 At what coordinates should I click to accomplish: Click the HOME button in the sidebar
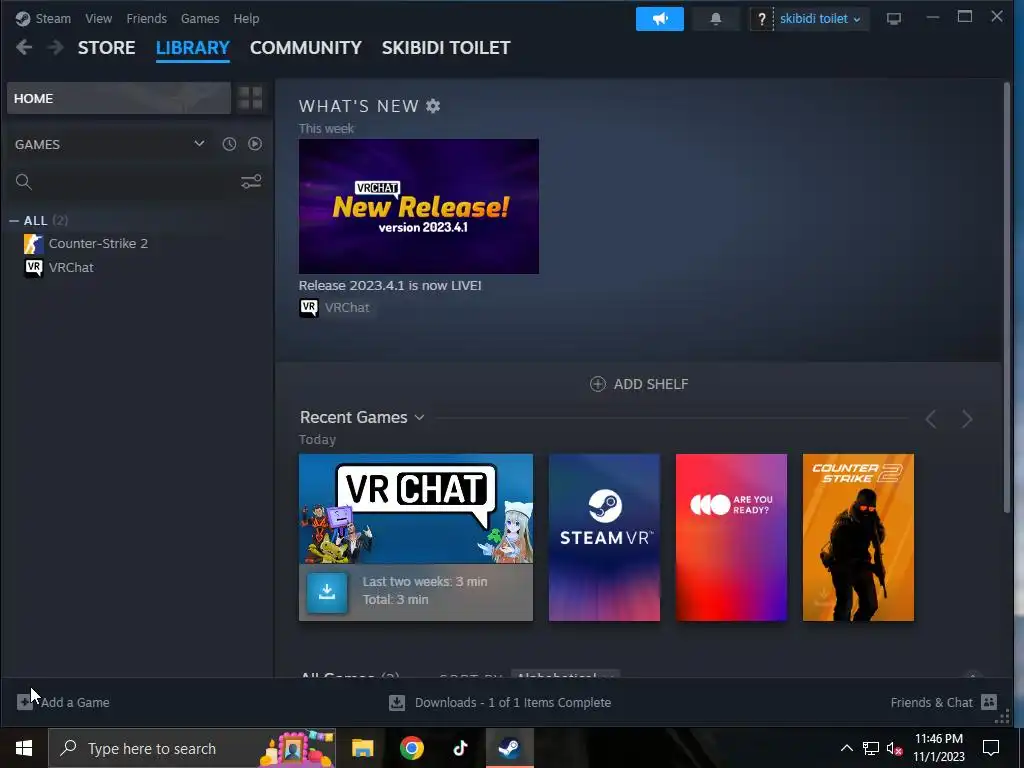(x=119, y=98)
